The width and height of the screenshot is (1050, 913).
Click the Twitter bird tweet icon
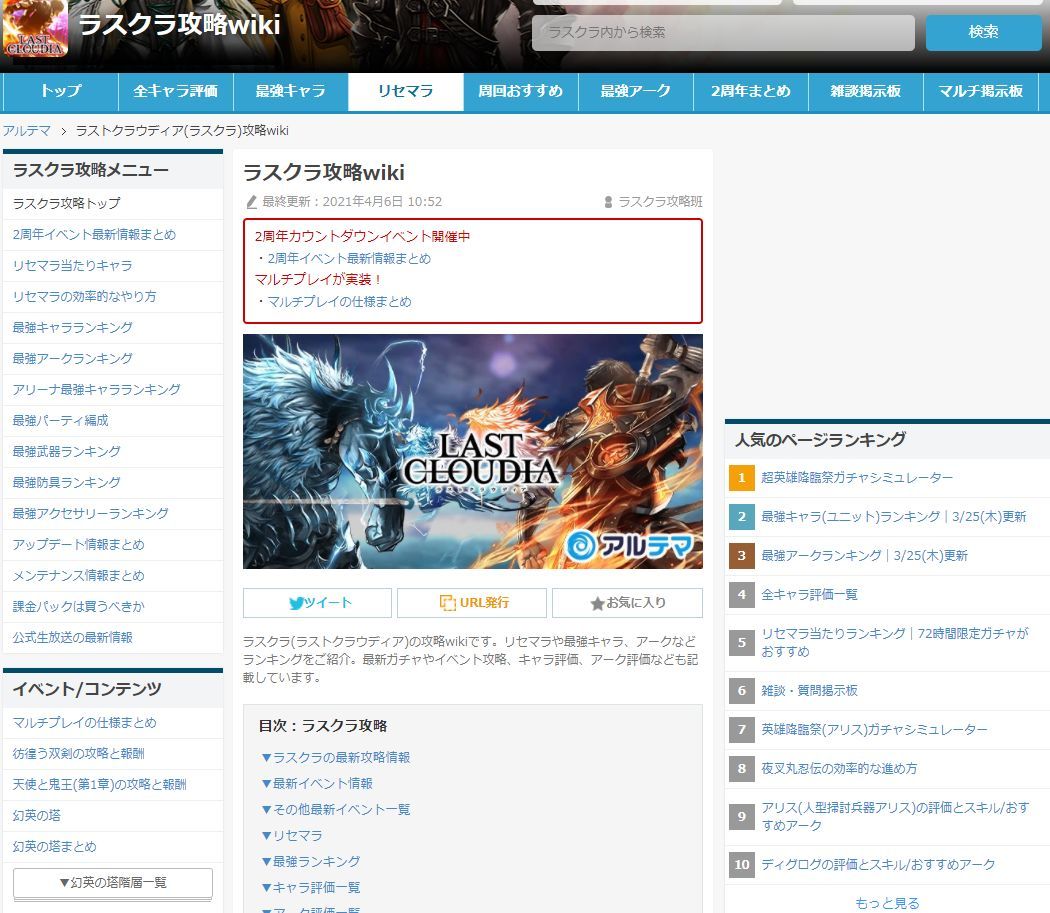296,603
